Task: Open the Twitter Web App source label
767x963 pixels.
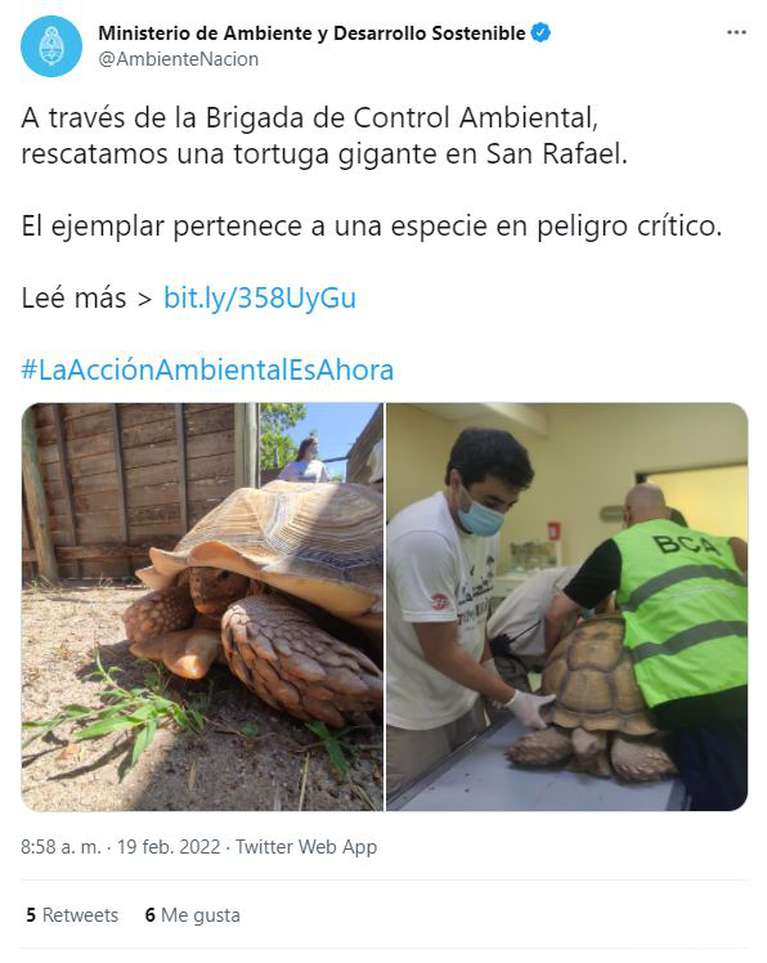Action: tap(306, 847)
